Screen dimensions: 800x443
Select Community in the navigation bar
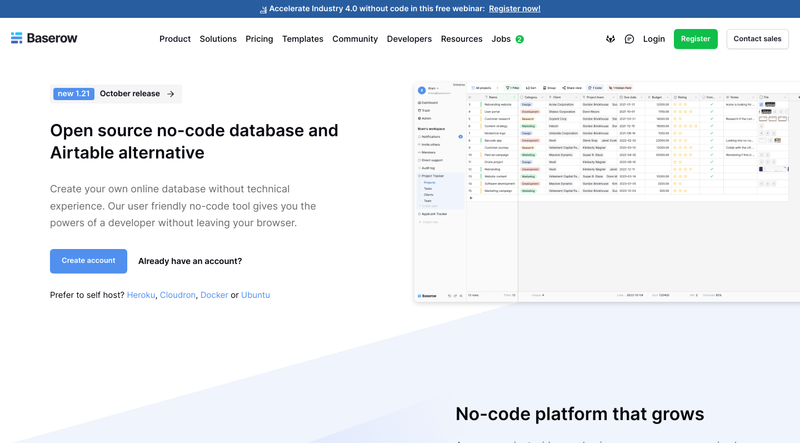coord(355,39)
